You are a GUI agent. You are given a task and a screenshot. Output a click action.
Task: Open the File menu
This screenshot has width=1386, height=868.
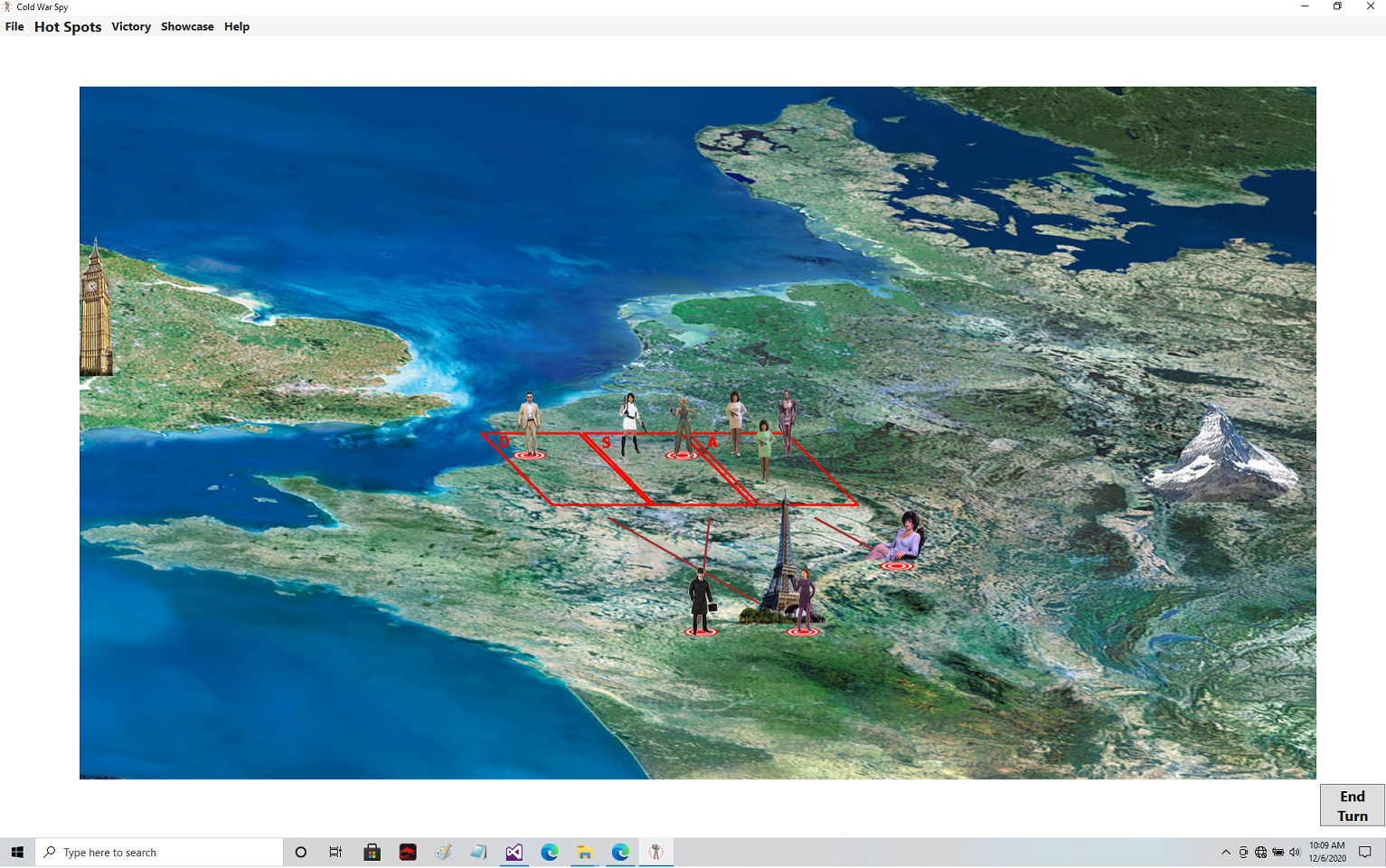point(14,26)
